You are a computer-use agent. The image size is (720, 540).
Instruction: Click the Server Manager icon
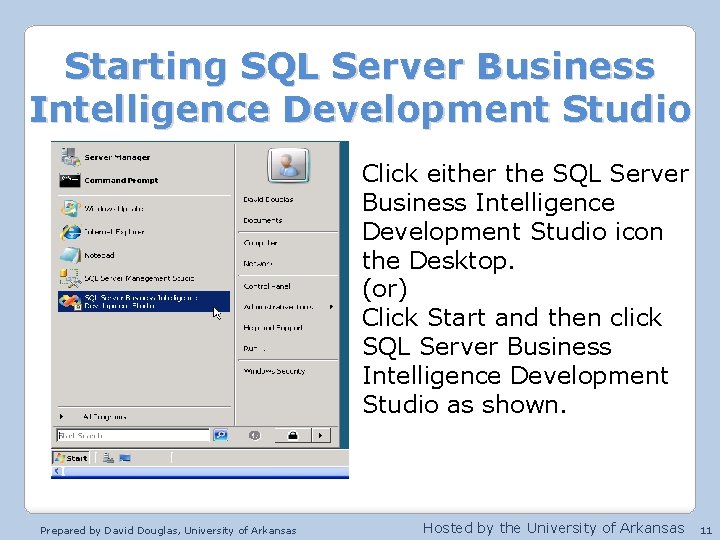[70, 157]
